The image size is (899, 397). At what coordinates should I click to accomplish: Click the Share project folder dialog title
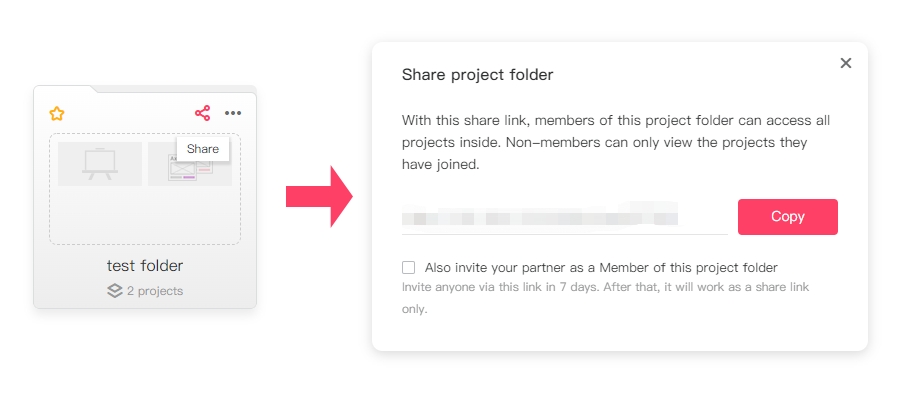(x=478, y=75)
